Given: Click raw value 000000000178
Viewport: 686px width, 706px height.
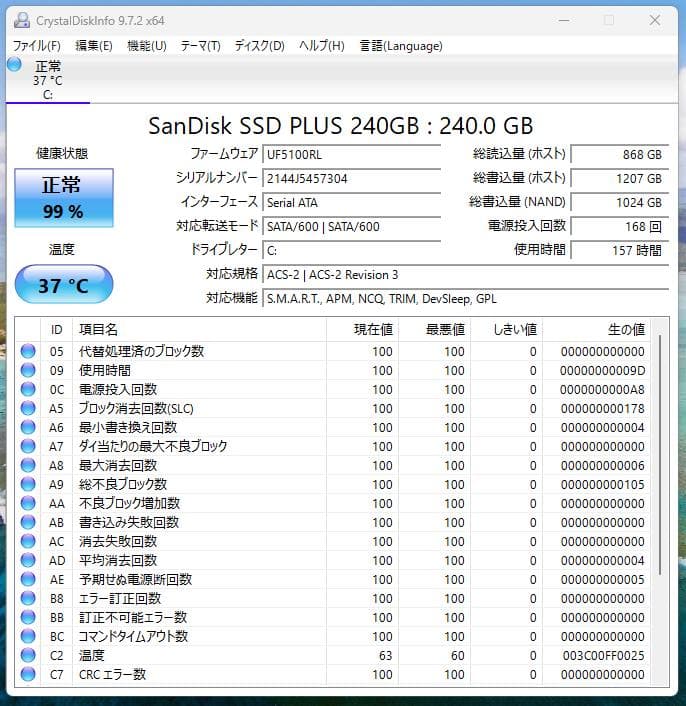Looking at the screenshot, I should click(x=603, y=408).
